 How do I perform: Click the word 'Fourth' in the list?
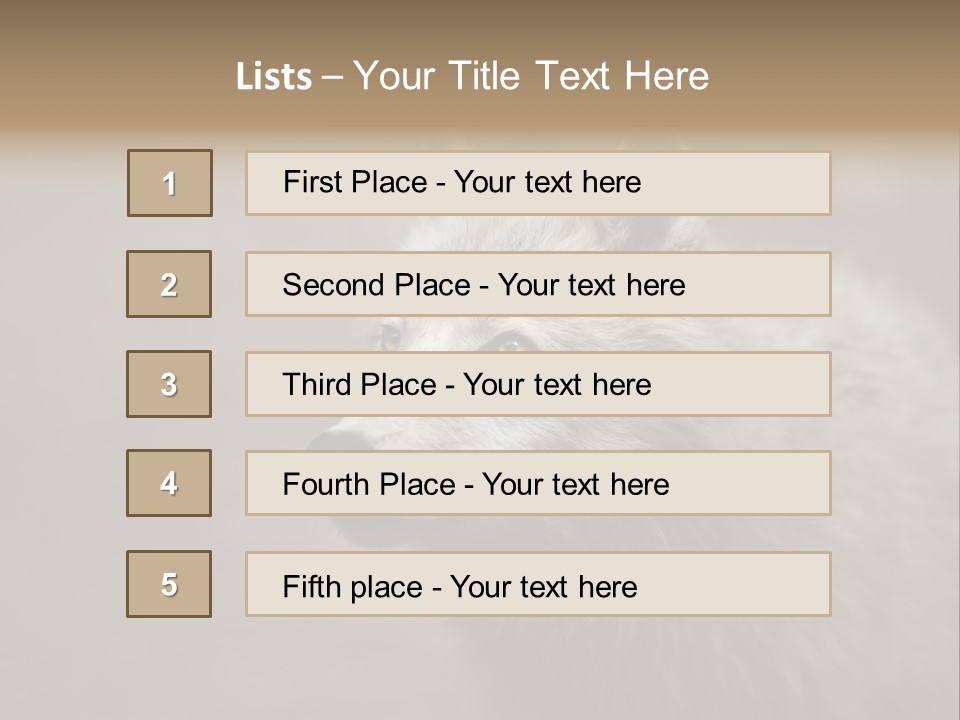326,484
